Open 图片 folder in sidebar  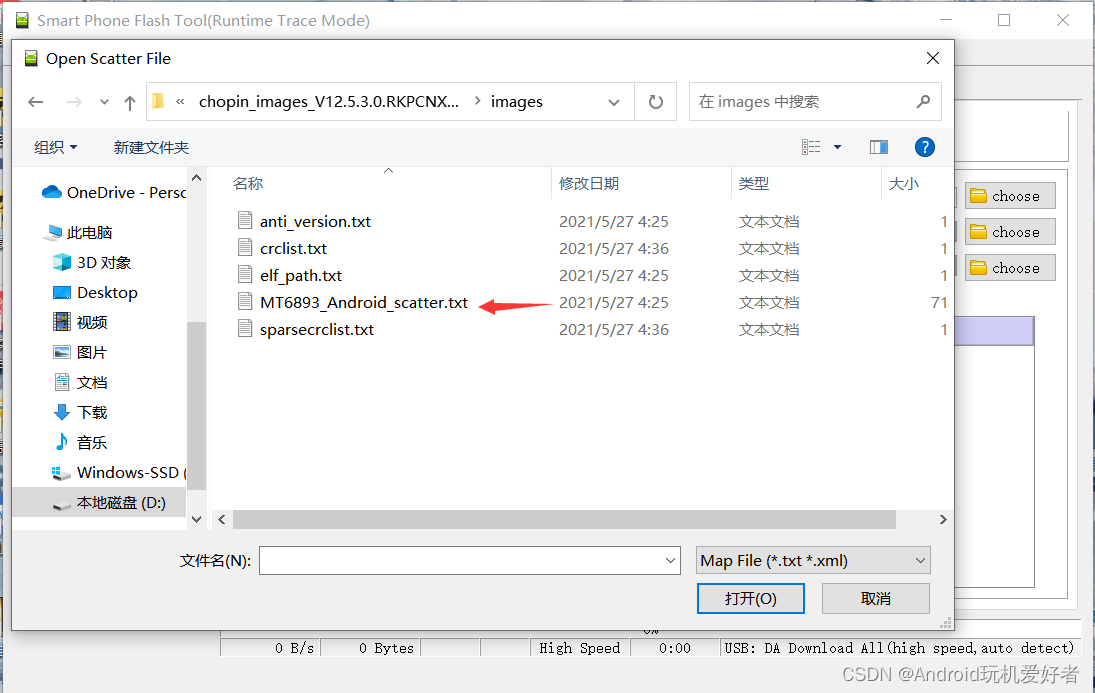click(x=80, y=352)
